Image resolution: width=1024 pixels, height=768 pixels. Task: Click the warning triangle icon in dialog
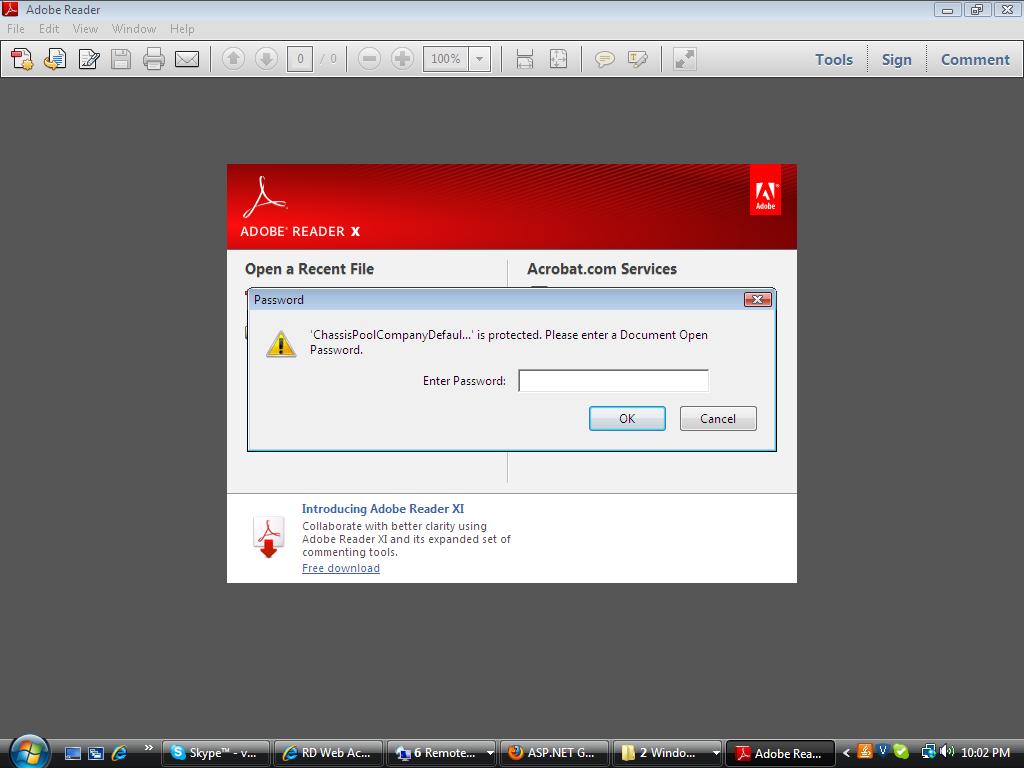[x=281, y=344]
